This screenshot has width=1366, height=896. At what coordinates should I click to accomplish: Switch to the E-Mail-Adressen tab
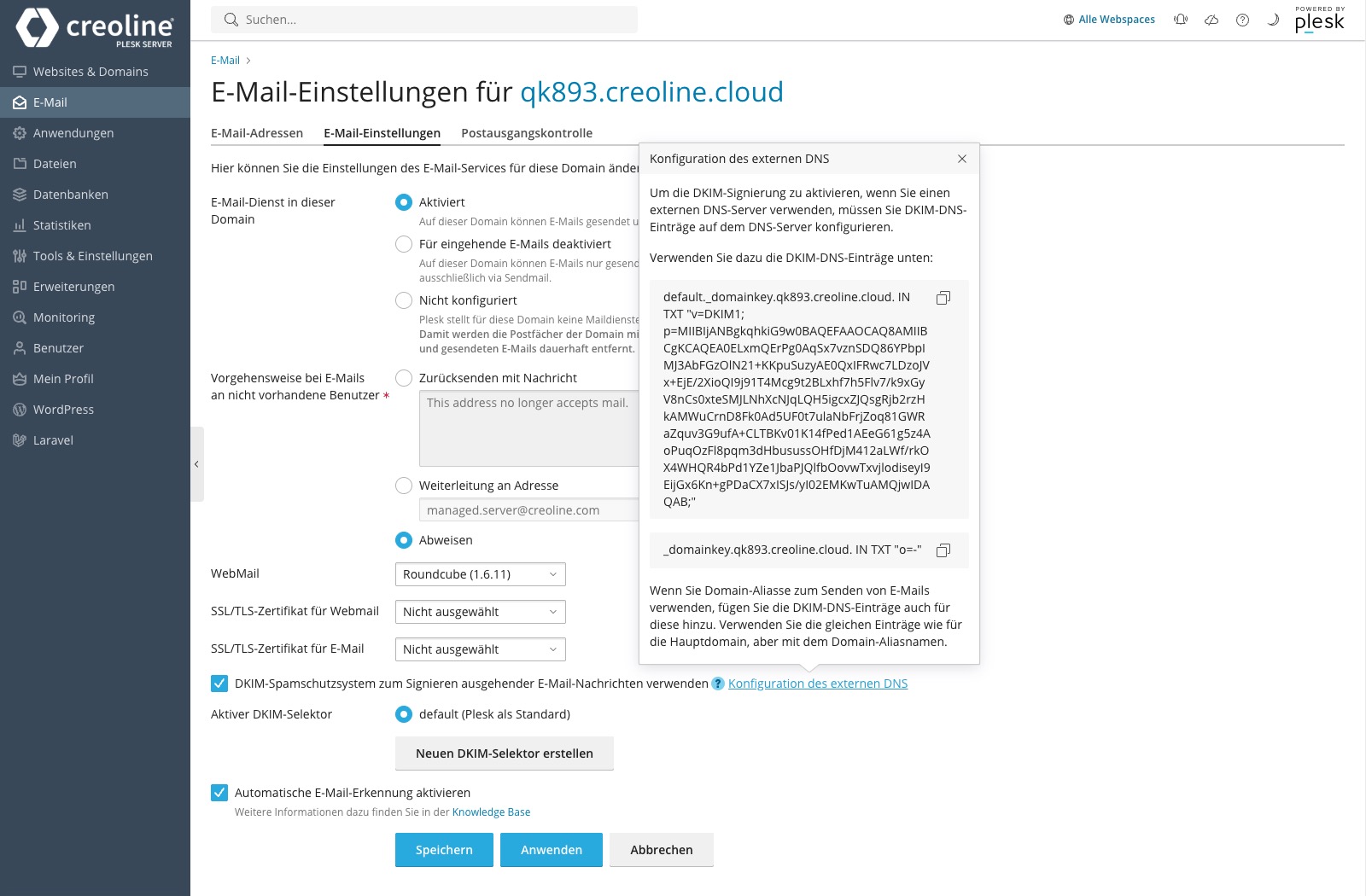tap(257, 133)
